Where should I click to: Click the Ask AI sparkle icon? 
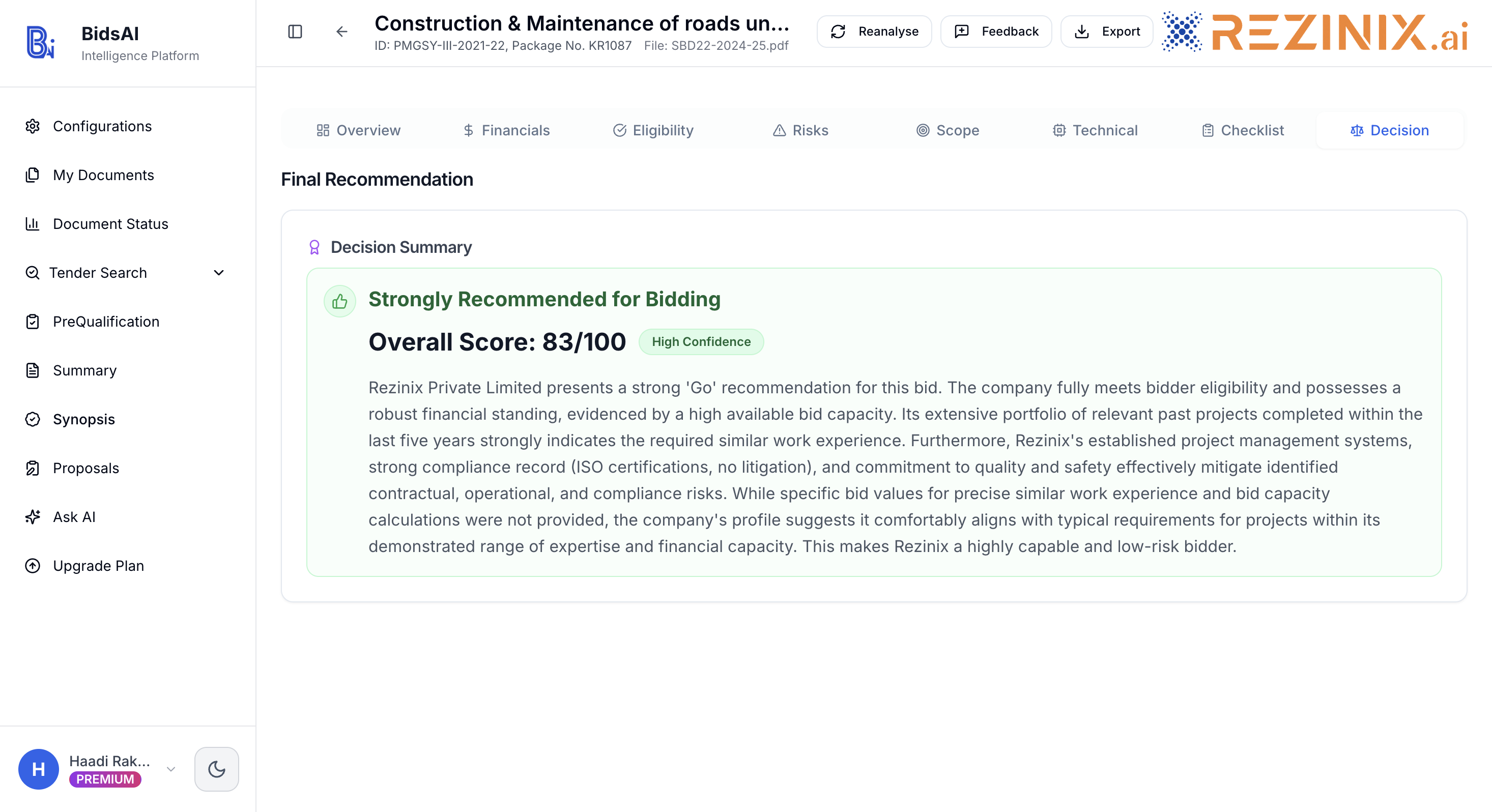[x=33, y=516]
